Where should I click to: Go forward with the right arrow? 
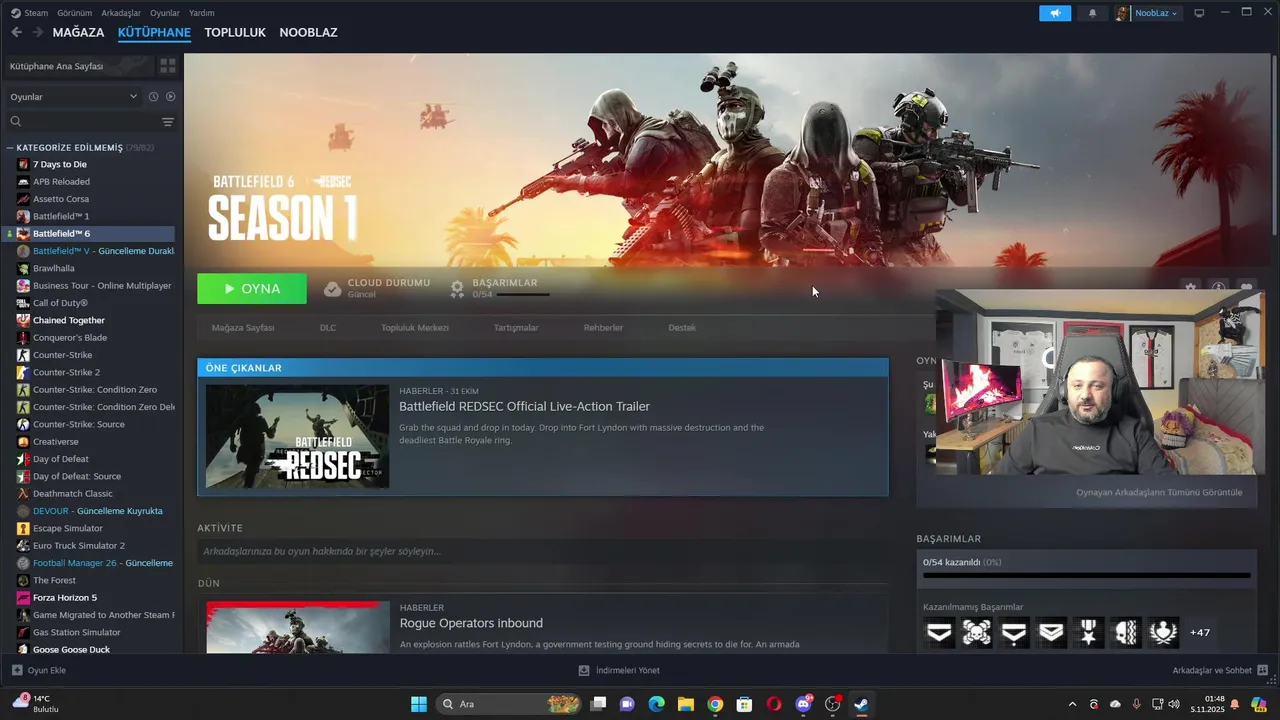37,32
